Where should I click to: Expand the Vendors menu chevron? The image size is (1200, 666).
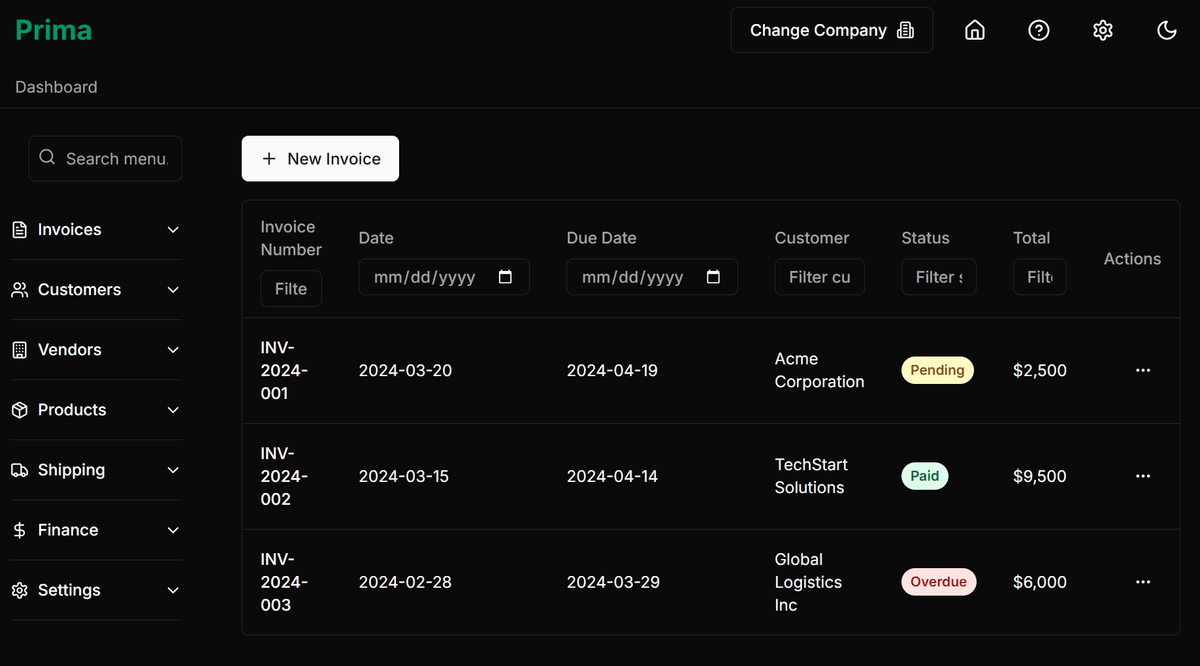tap(173, 350)
